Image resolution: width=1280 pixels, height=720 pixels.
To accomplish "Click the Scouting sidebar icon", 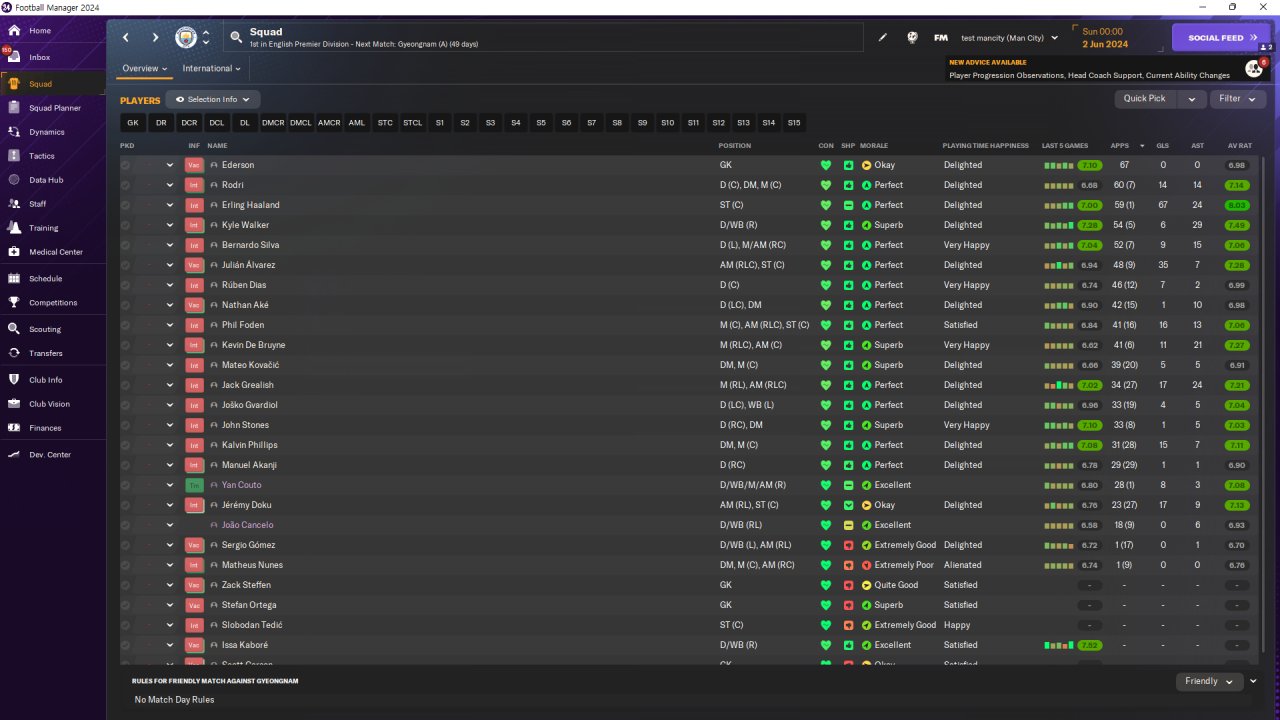I will point(14,329).
